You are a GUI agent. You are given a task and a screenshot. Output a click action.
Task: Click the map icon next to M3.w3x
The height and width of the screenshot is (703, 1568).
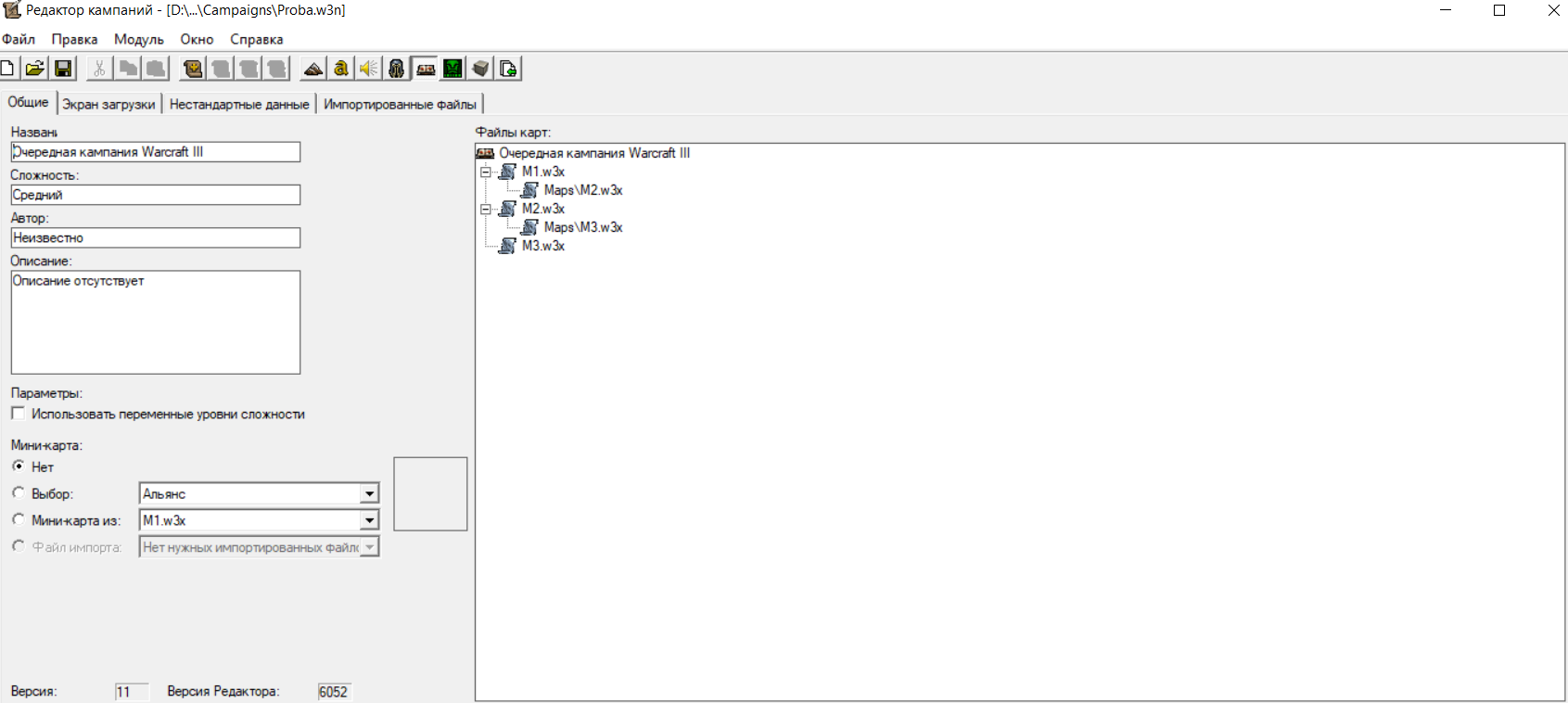pos(507,246)
